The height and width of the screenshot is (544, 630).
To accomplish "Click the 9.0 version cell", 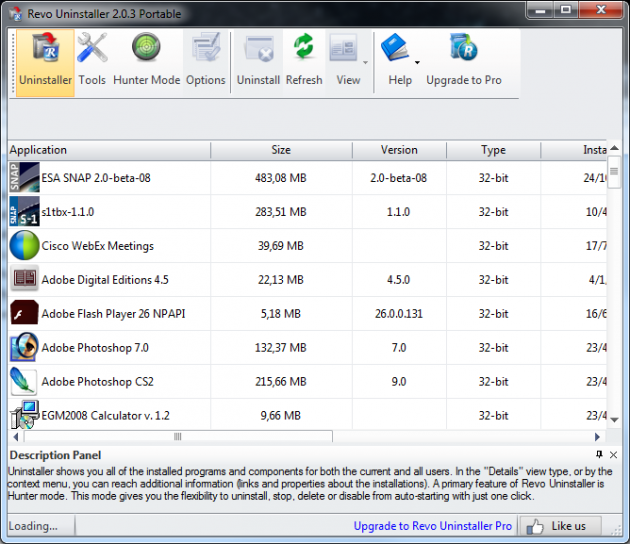I will [x=399, y=382].
